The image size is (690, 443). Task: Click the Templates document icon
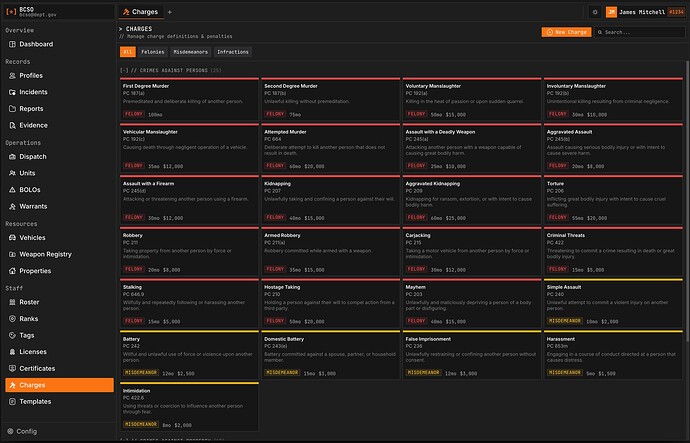tap(12, 402)
